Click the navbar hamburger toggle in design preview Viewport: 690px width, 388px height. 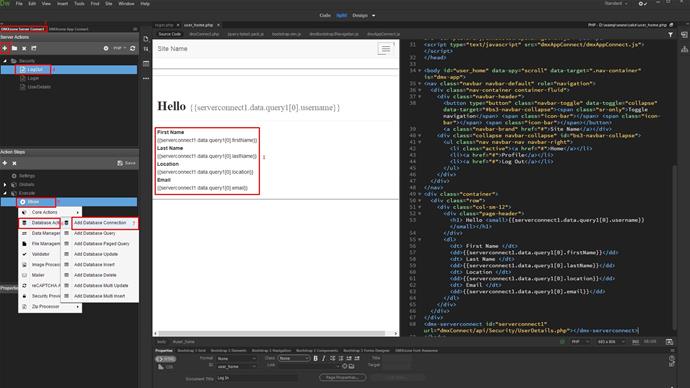tap(385, 49)
